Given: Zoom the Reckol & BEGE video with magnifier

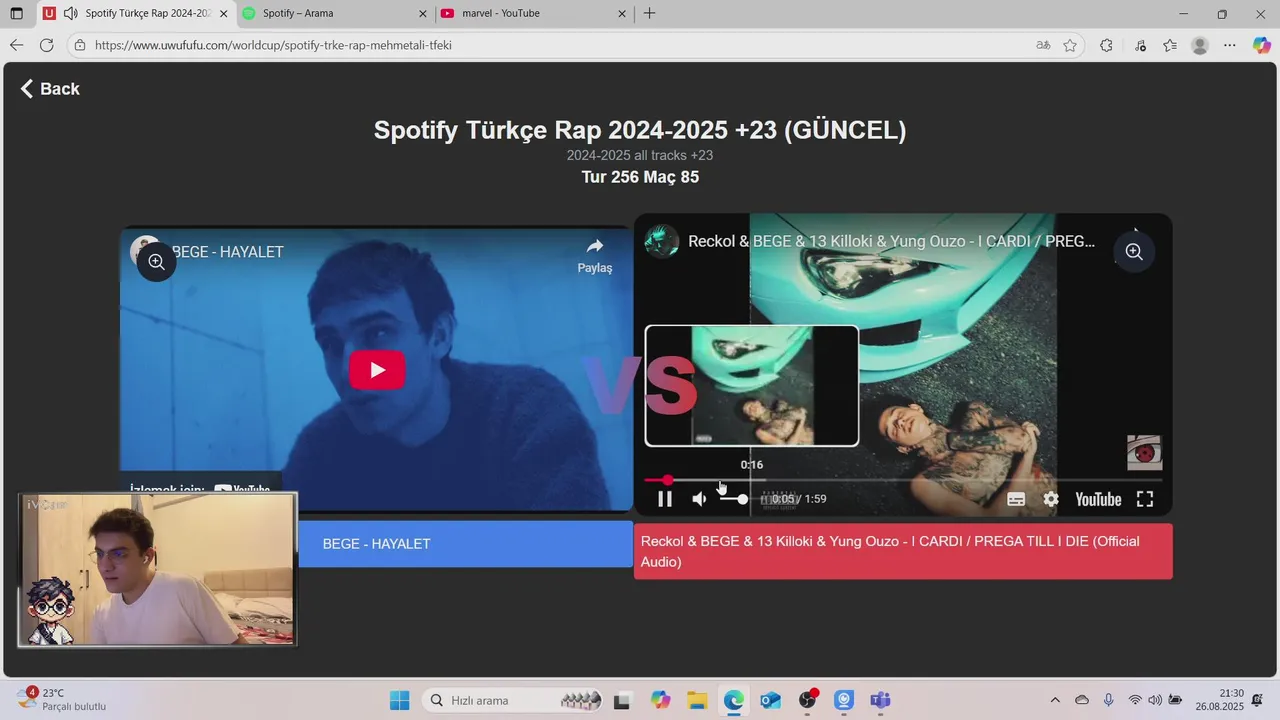Looking at the screenshot, I should pyautogui.click(x=1134, y=252).
